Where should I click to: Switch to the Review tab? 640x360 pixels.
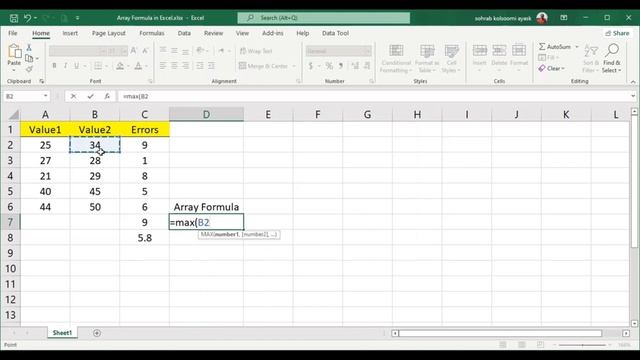click(213, 33)
